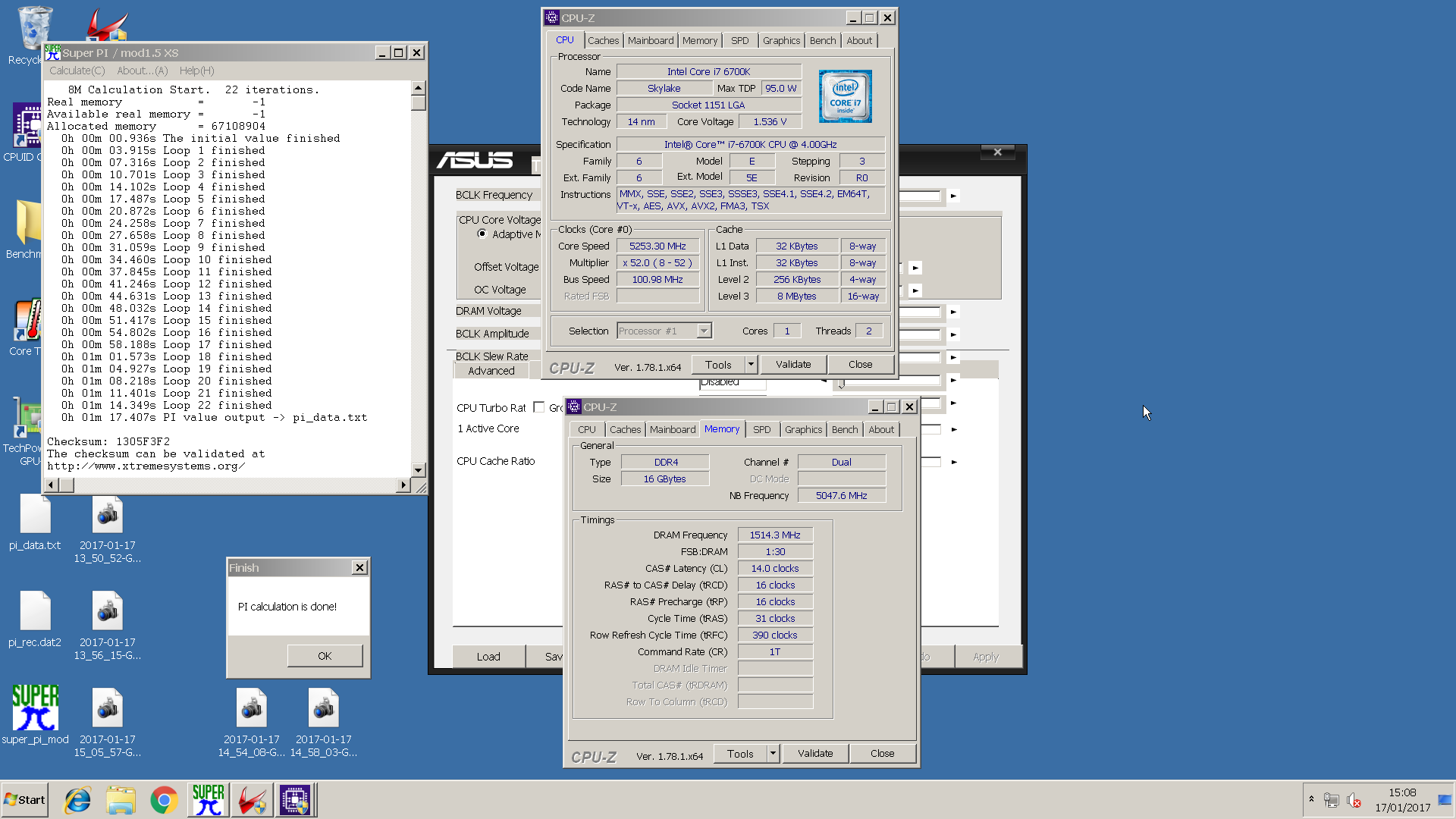Open the About menu in Super PI

coord(142,71)
